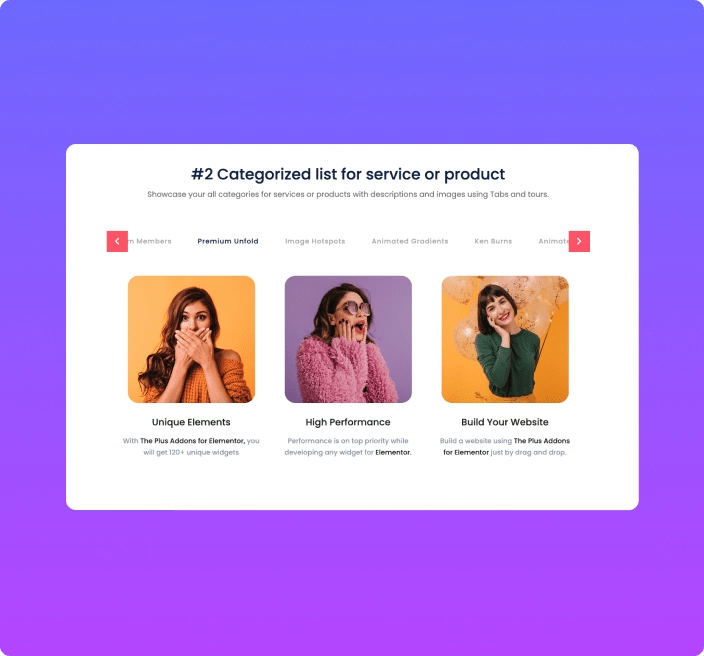Click bold 'The Plus Addons for Elementor' under Unique Elements

point(193,441)
